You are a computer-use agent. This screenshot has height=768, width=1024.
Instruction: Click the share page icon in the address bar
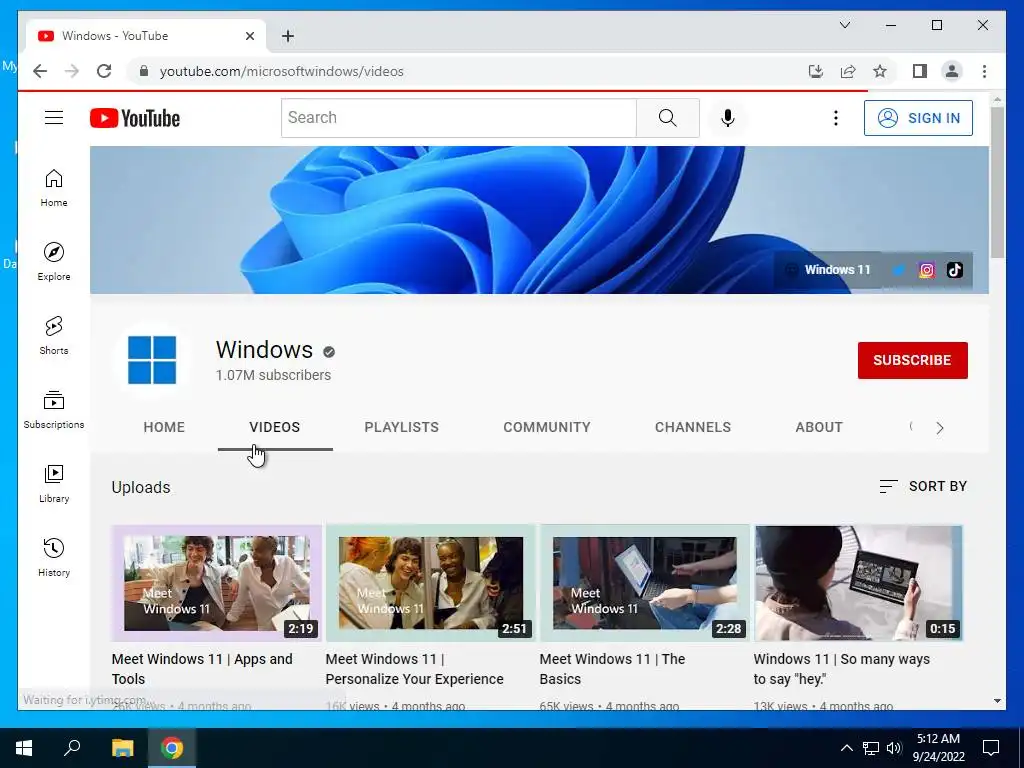point(848,71)
